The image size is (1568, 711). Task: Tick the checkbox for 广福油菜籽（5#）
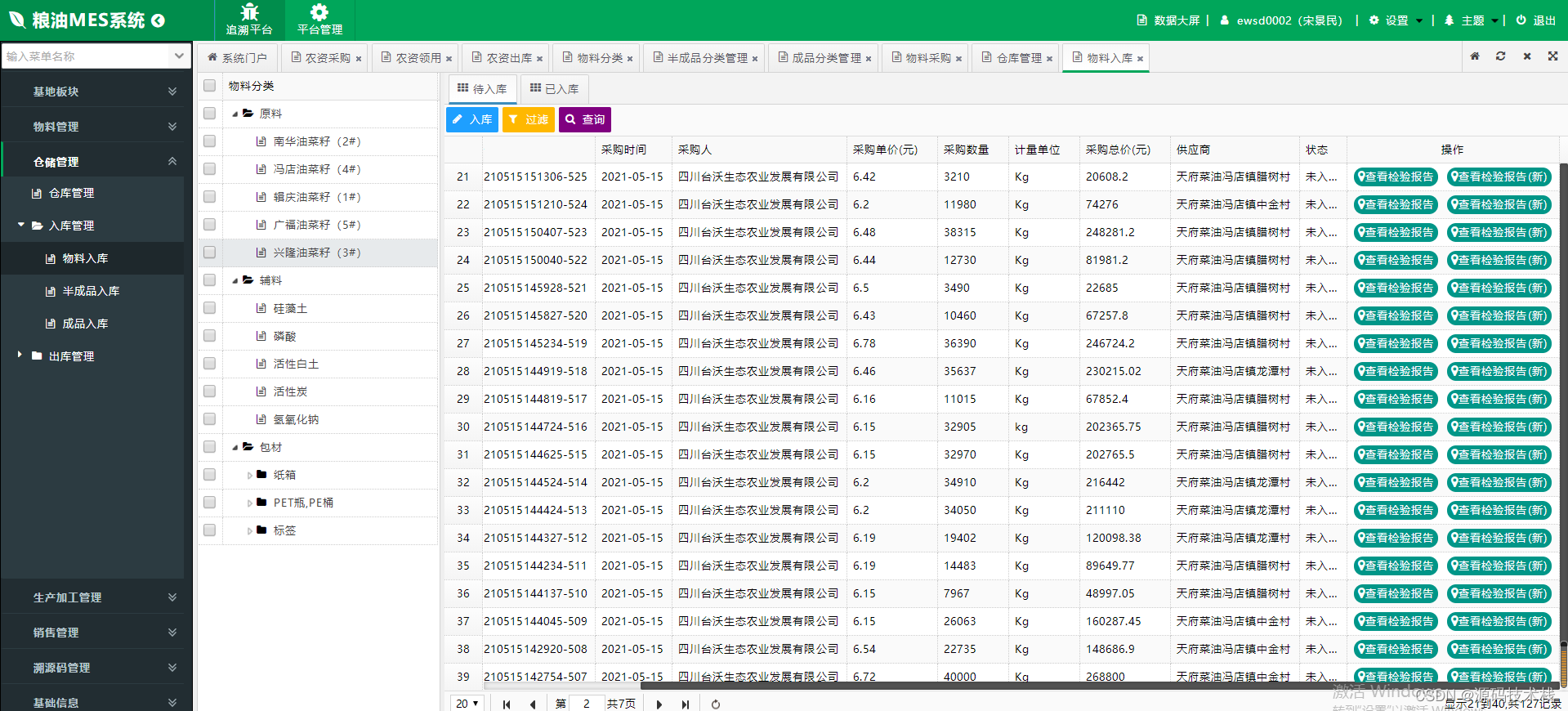coord(210,225)
